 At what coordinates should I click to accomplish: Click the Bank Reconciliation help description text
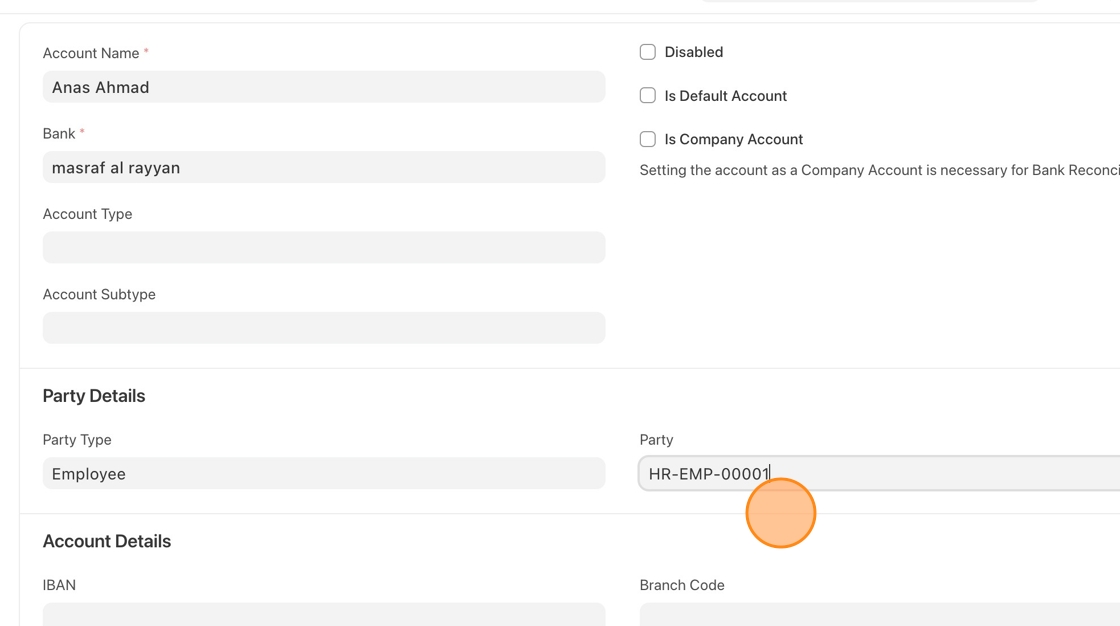878,170
